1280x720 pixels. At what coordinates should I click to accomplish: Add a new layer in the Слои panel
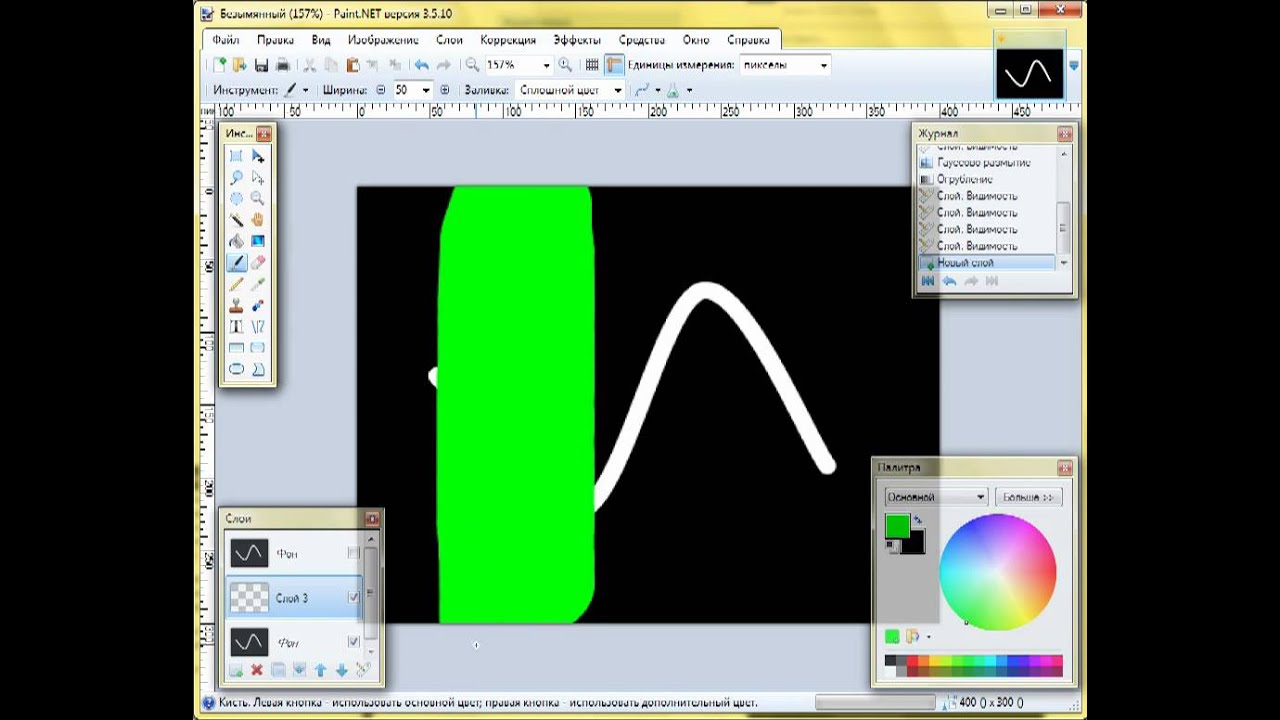[236, 670]
